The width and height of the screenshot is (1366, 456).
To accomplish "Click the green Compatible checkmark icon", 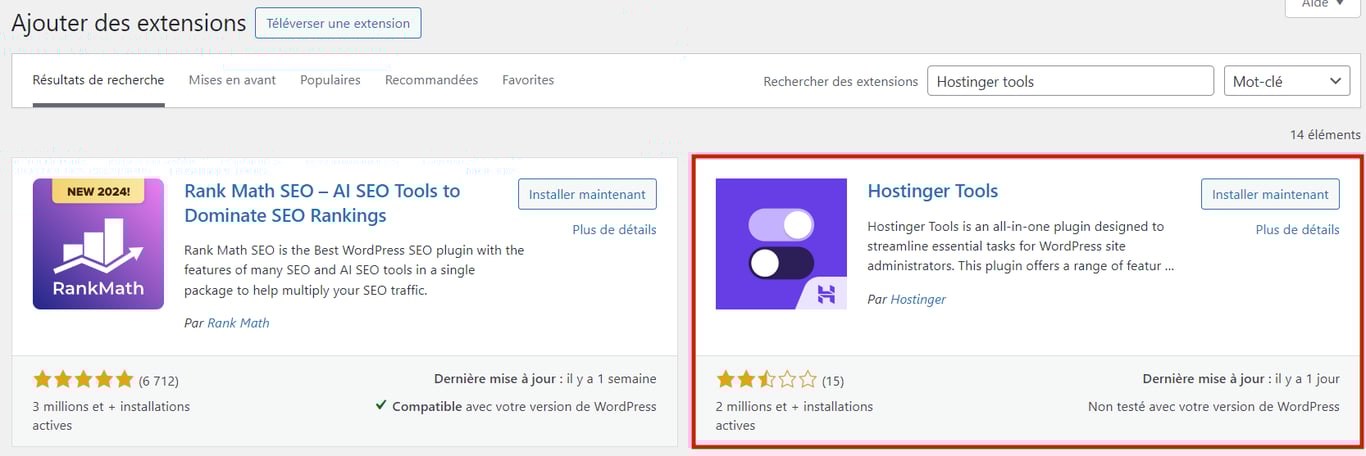I will click(381, 406).
